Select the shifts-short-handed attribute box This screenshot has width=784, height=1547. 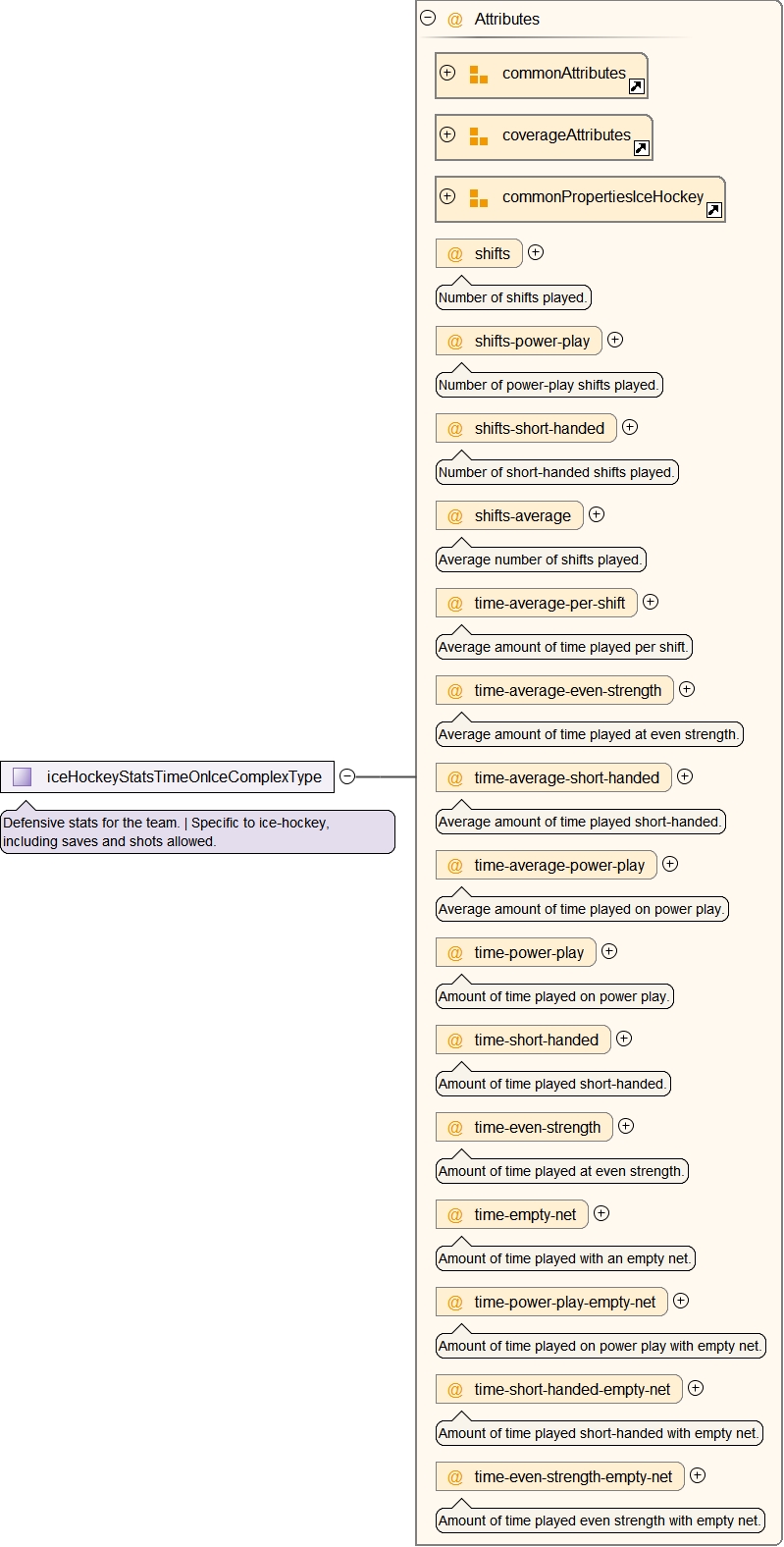point(539,429)
